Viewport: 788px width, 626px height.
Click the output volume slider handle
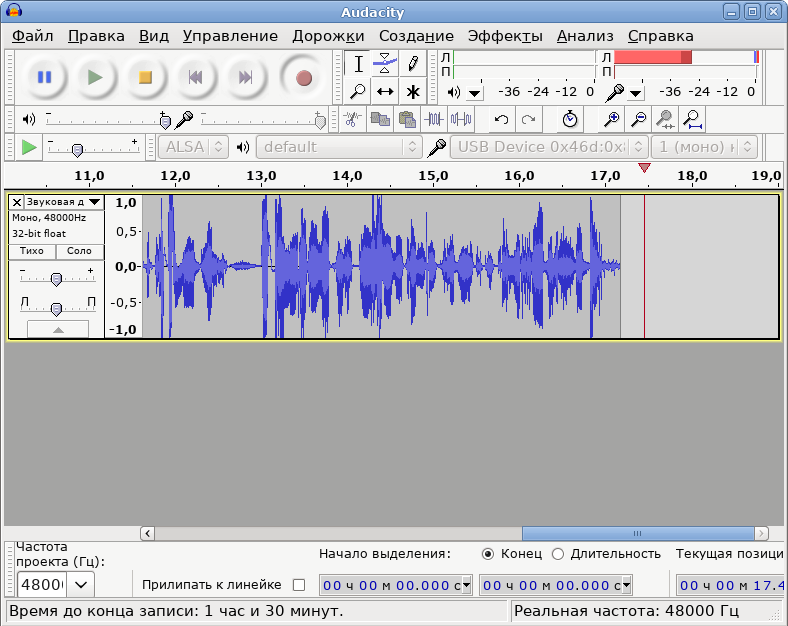point(165,121)
